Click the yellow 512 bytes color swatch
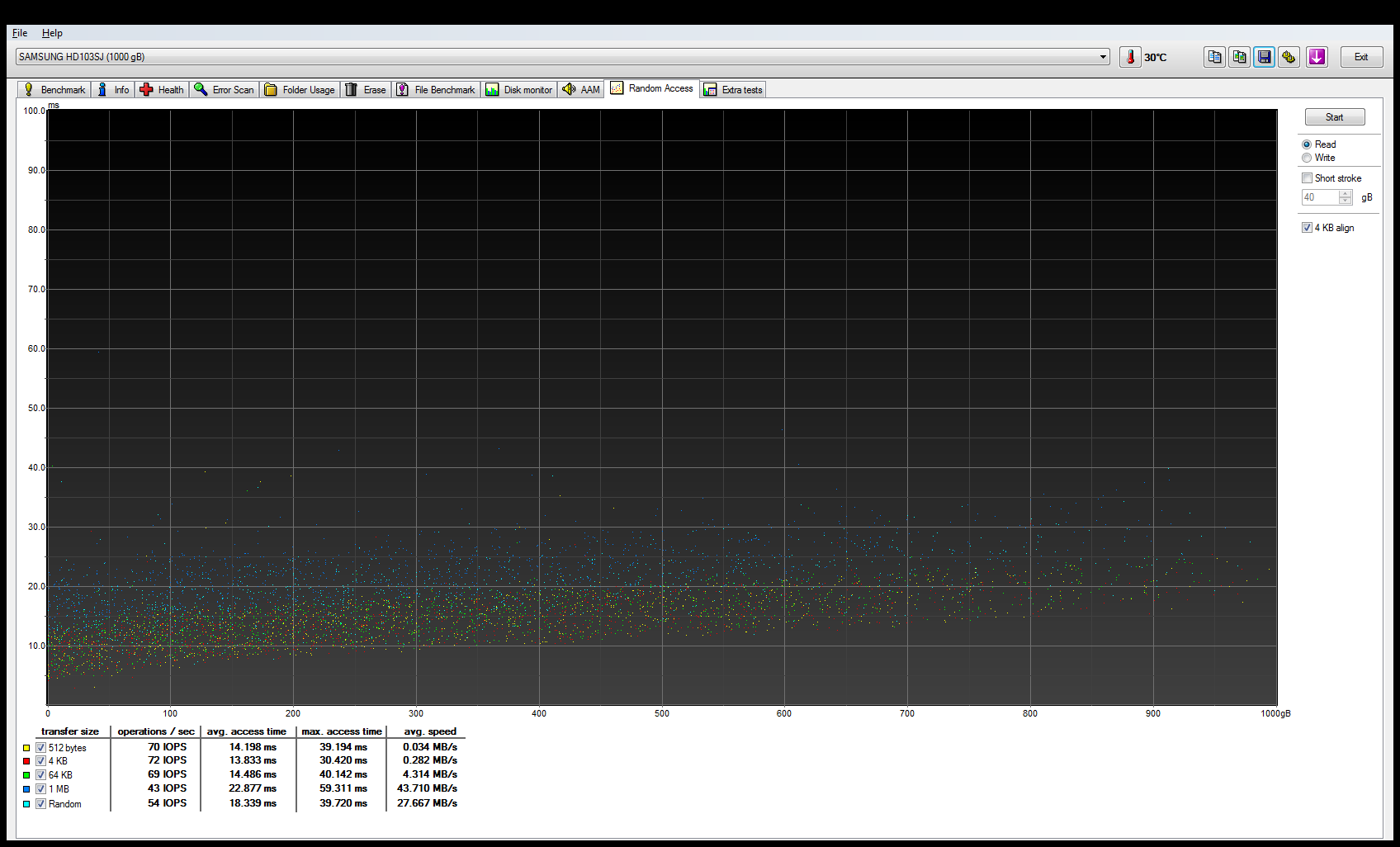 click(26, 748)
